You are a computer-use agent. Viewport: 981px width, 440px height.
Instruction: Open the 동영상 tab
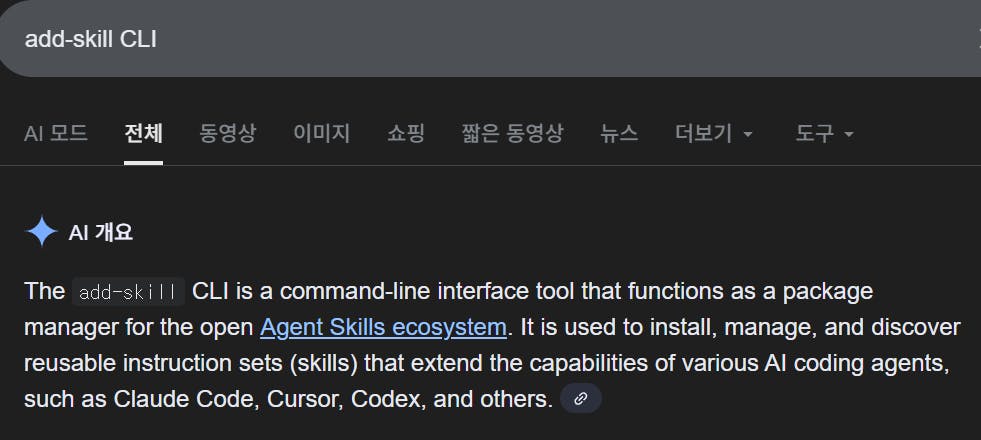228,133
